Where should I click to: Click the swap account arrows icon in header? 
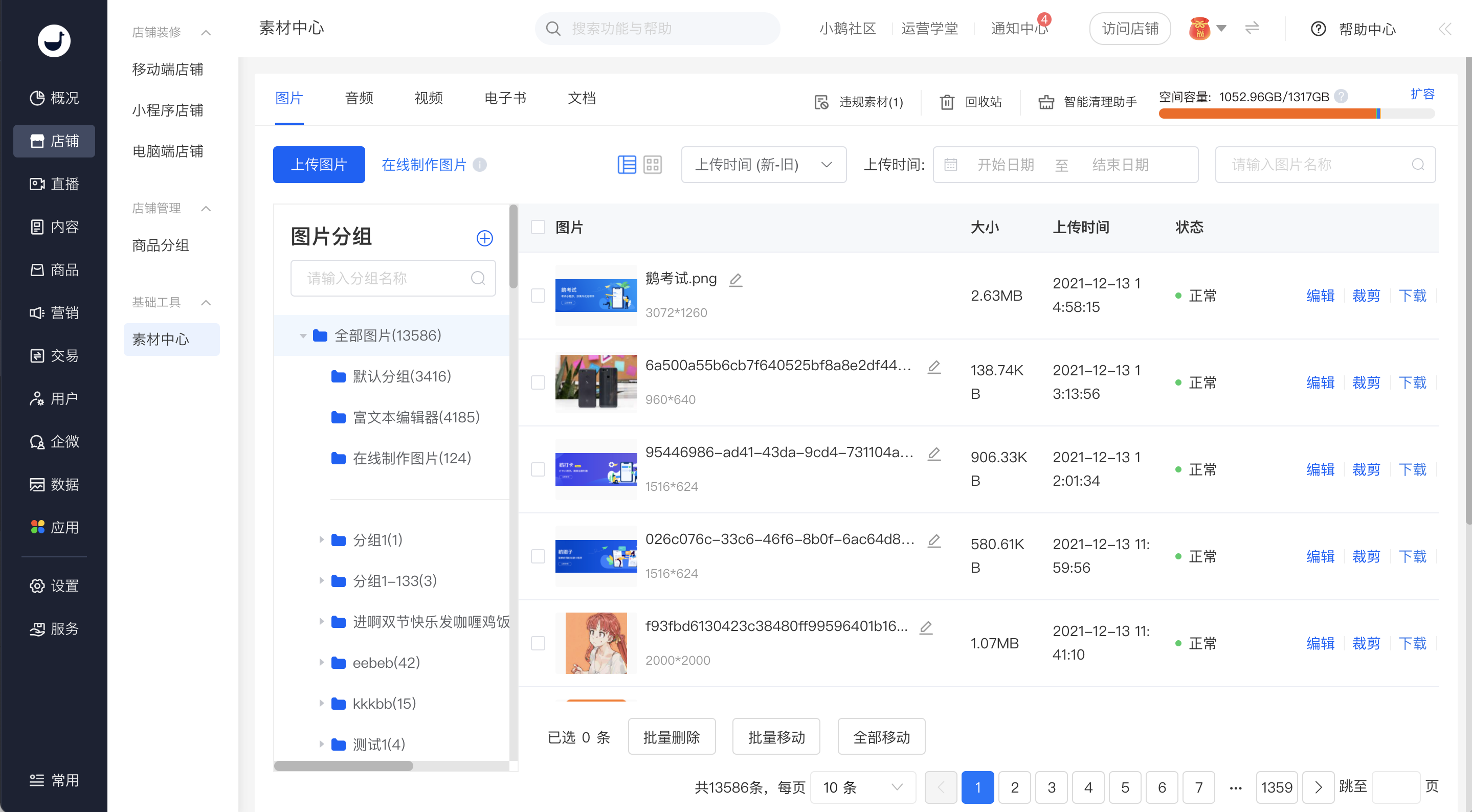(1252, 28)
